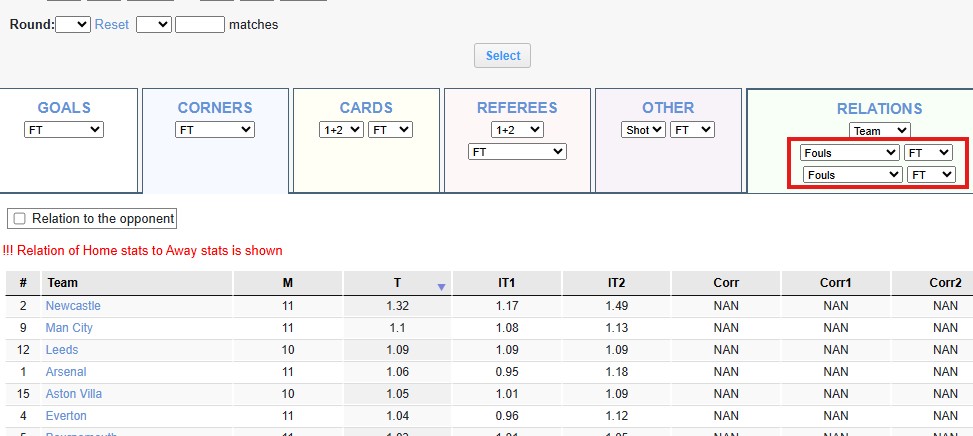The image size is (973, 436).
Task: Check the Relation to the opponent box
Action: click(x=19, y=218)
